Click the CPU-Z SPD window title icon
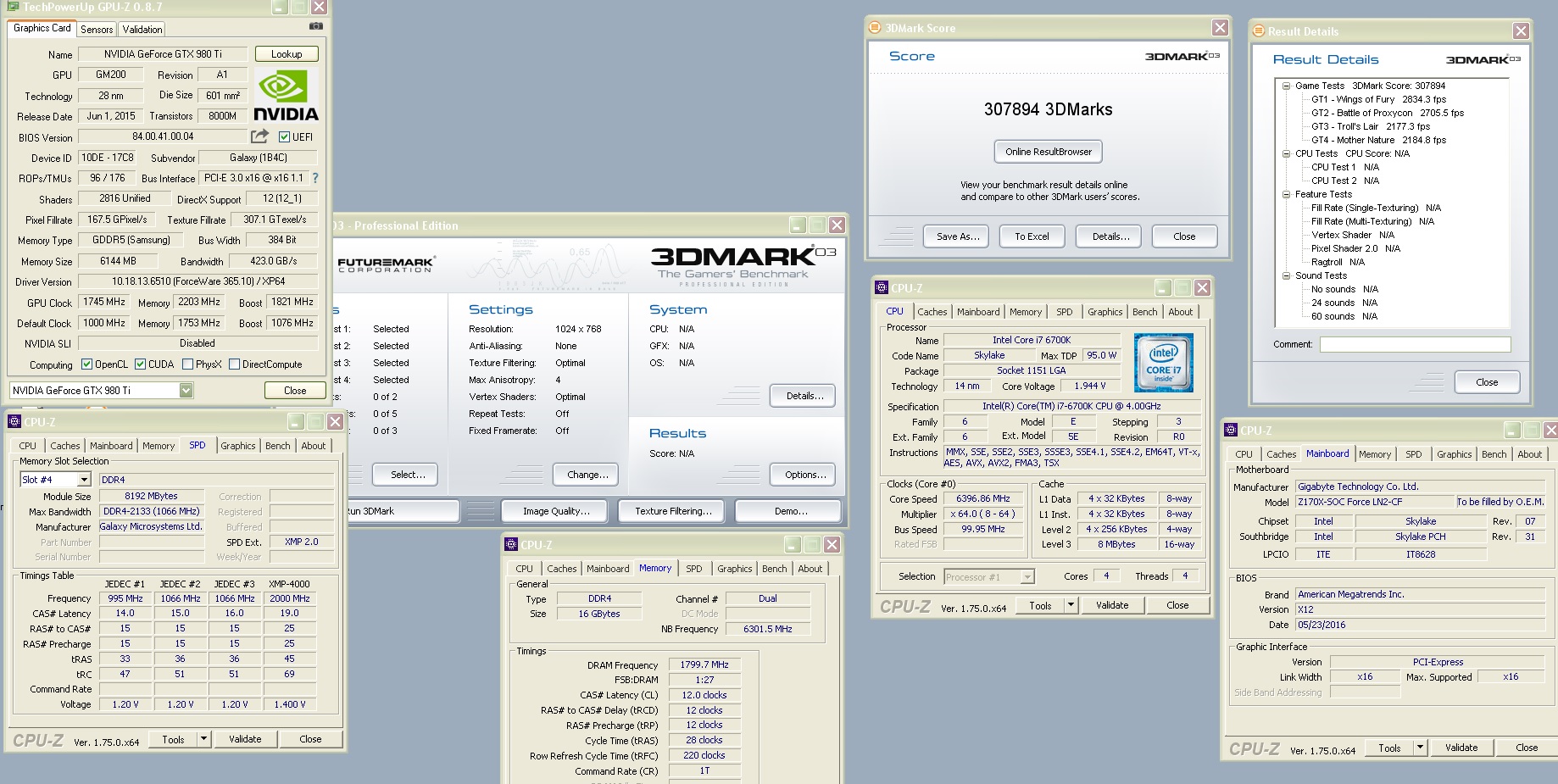Screen dimensions: 1558x784 tap(14, 421)
